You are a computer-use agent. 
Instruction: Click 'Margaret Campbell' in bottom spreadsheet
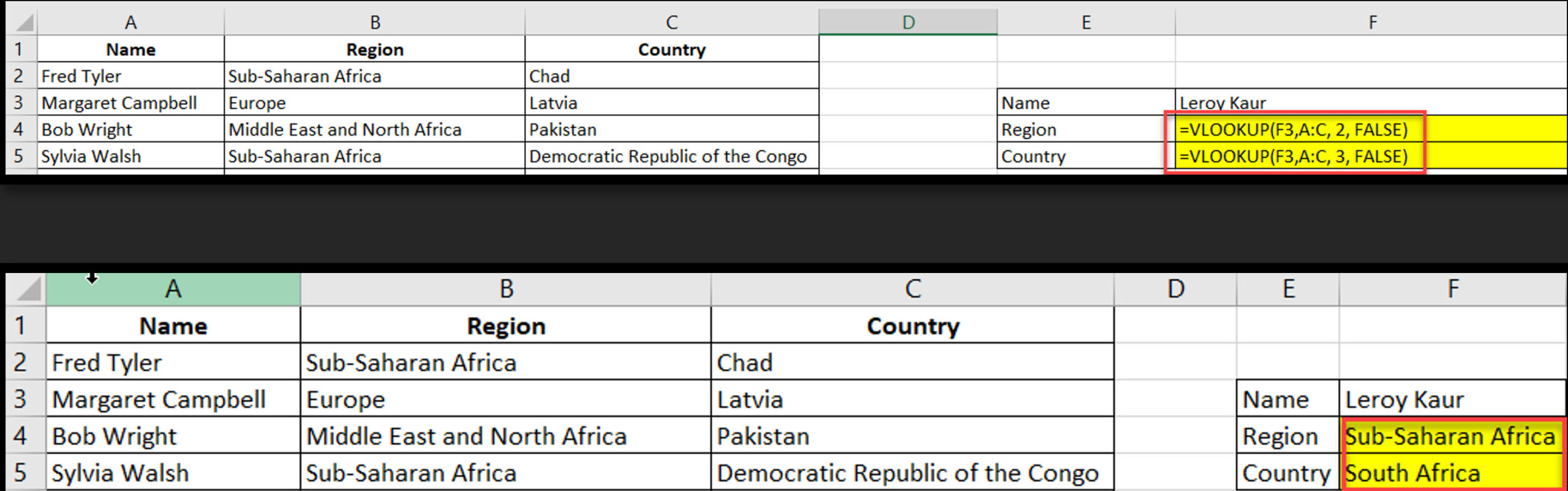173,399
